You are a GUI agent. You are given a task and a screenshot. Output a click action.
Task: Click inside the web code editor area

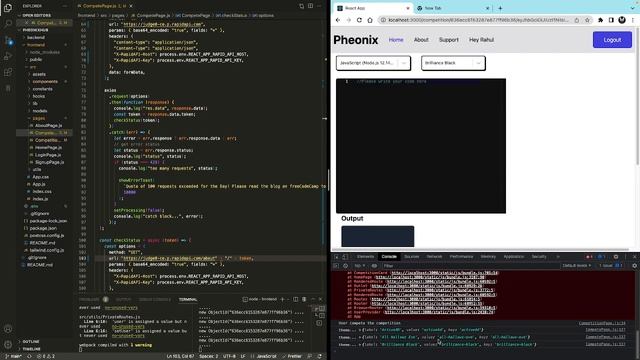click(x=421, y=146)
